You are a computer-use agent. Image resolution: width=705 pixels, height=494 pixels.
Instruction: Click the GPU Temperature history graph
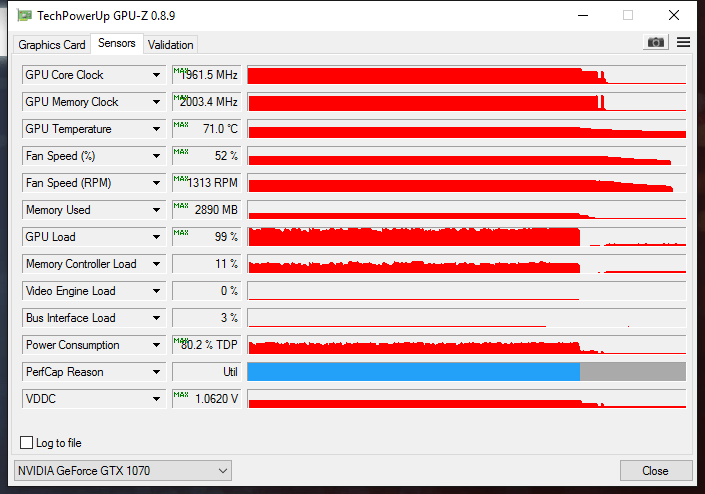coord(467,129)
